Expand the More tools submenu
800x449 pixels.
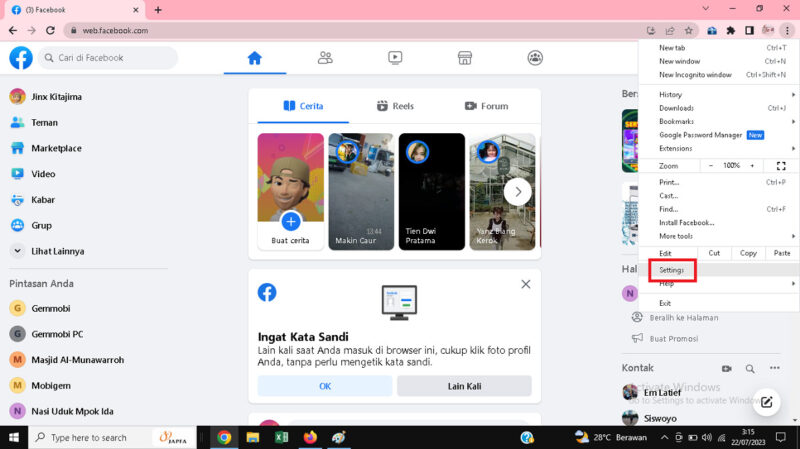717,236
